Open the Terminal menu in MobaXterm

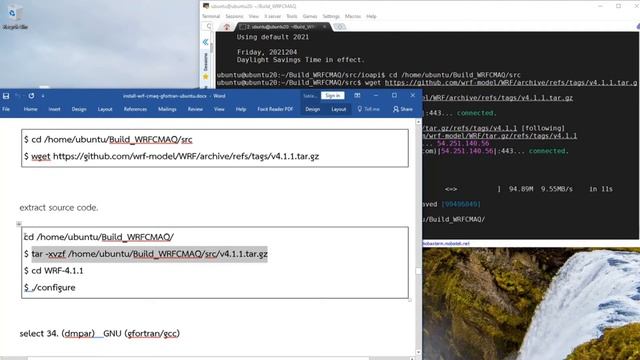click(211, 16)
